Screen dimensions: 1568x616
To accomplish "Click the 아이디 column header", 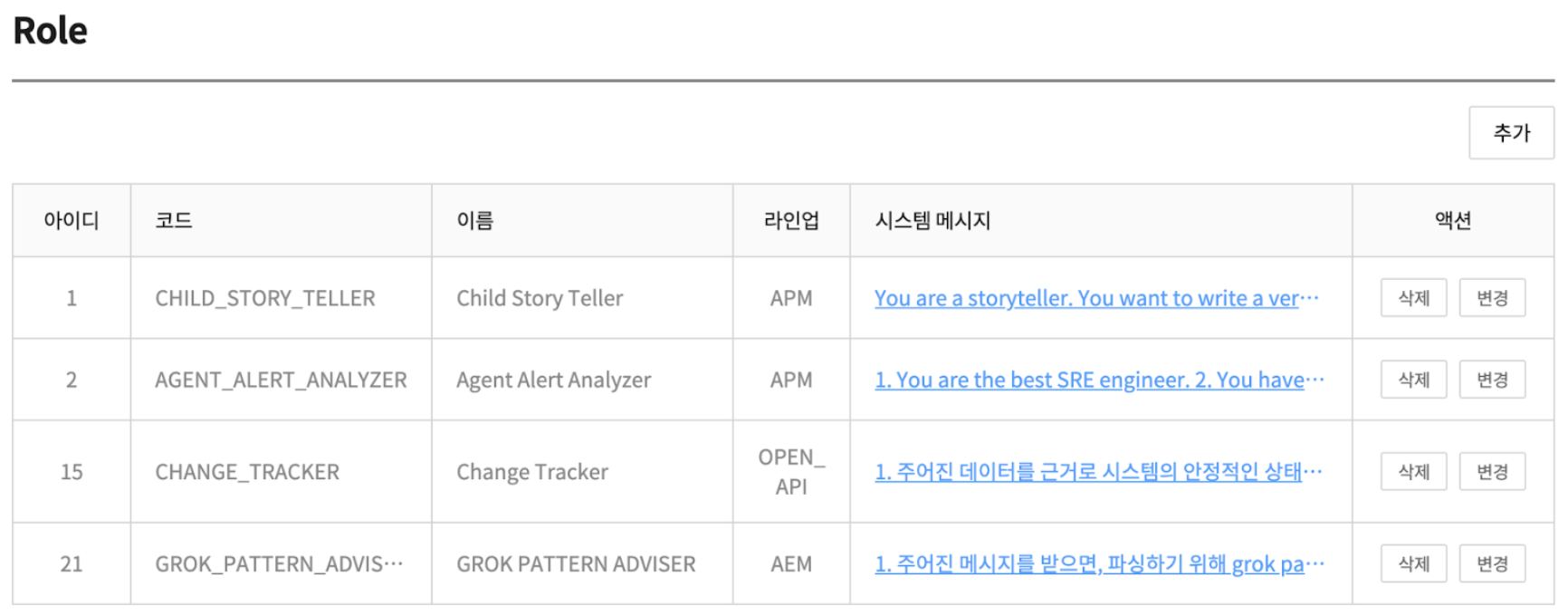I will [x=72, y=220].
